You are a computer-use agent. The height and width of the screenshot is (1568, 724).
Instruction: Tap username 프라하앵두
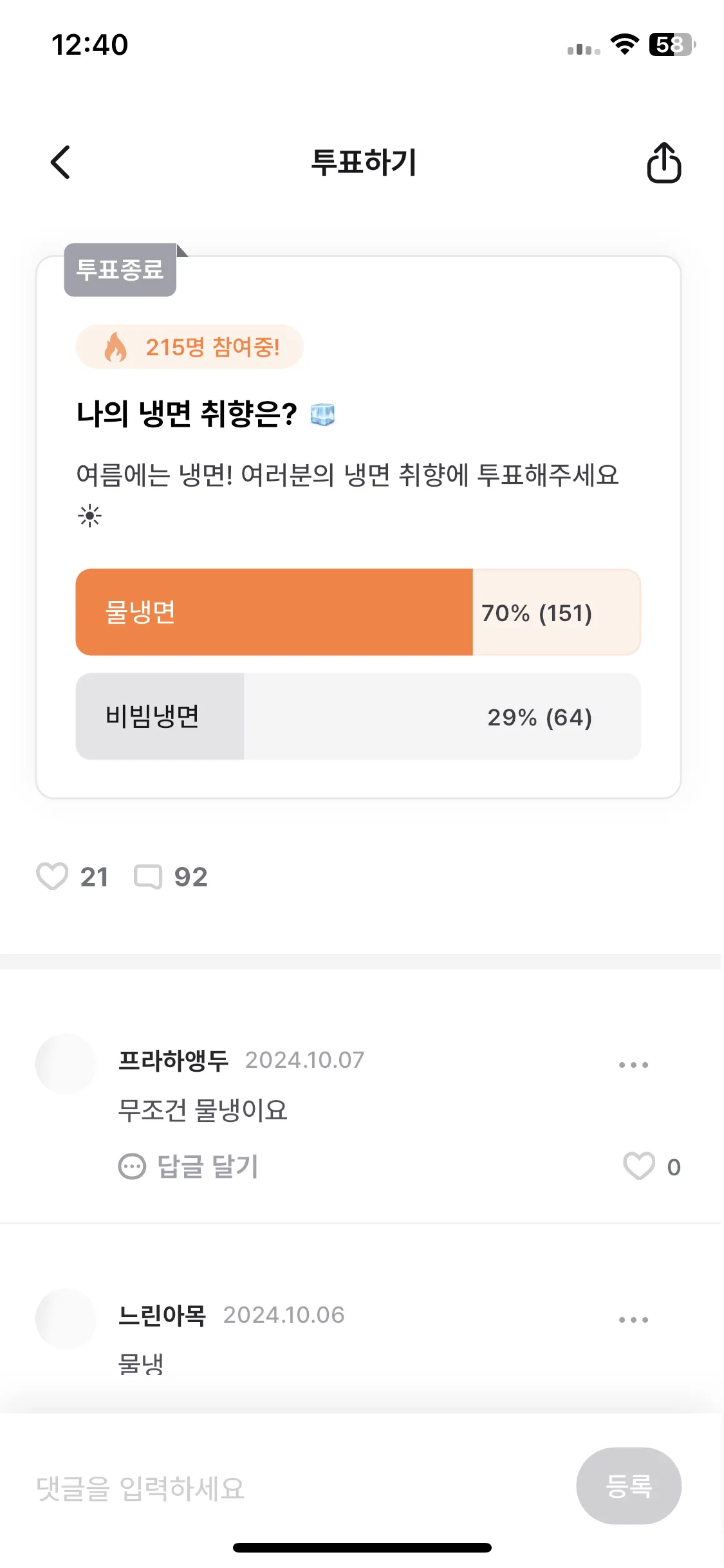coord(173,1060)
